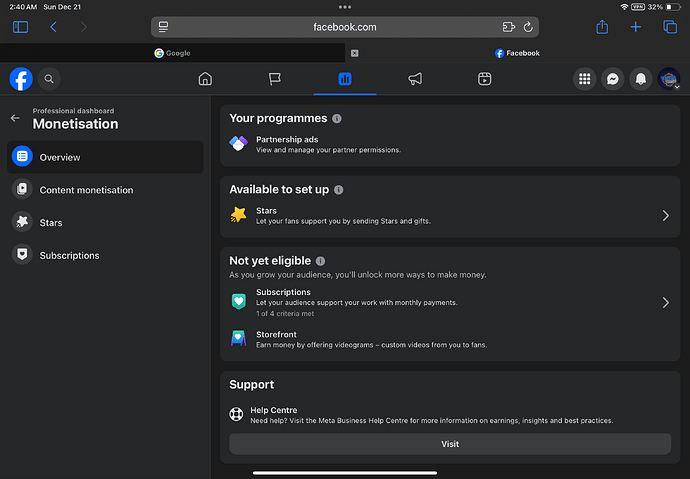Select Subscriptions in the sidebar
This screenshot has height=479, width=690.
69,255
